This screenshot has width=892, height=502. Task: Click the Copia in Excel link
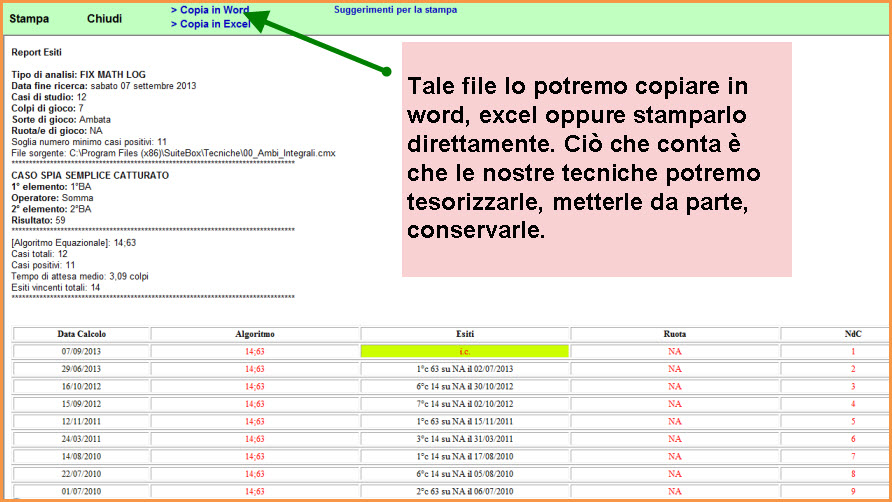(210, 23)
